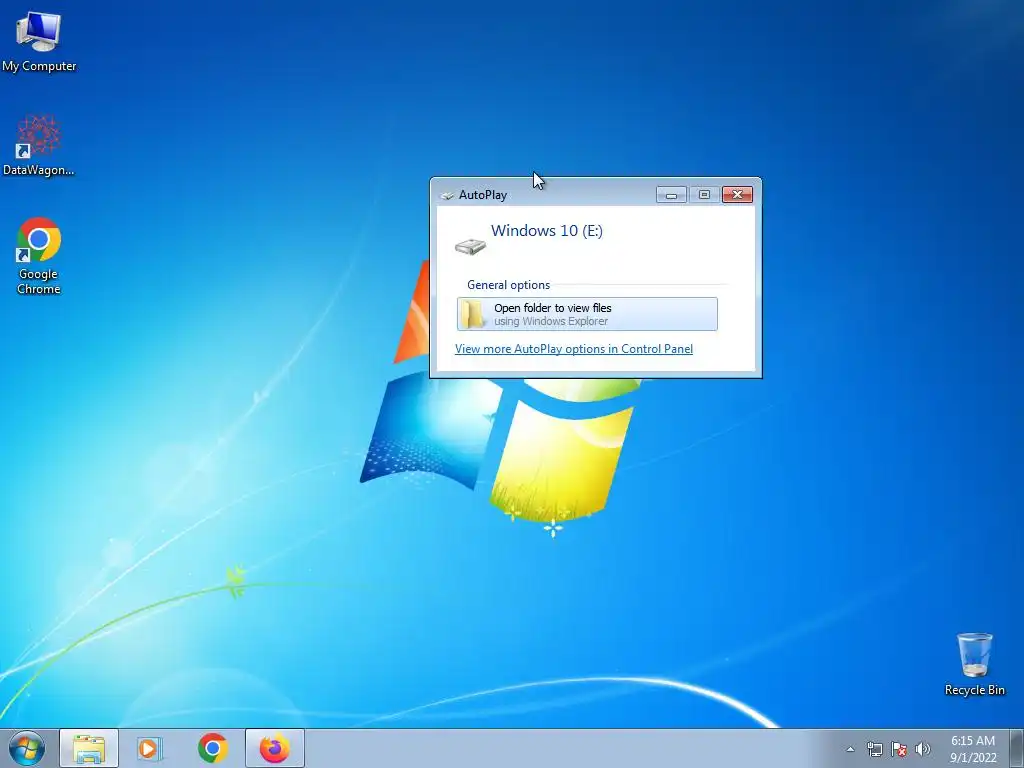Maximize the AutoPlay window
The height and width of the screenshot is (768, 1024).
click(704, 195)
